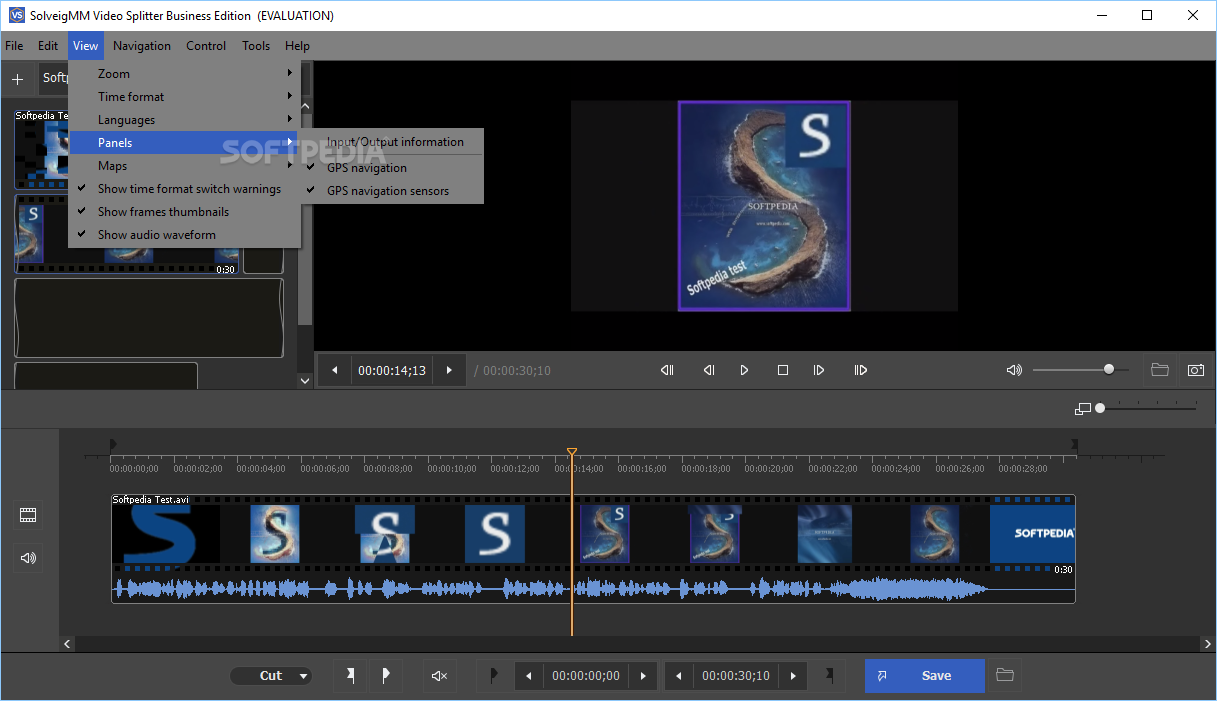Add a right-facing marker flag
The width and height of the screenshot is (1217, 701).
[x=386, y=676]
